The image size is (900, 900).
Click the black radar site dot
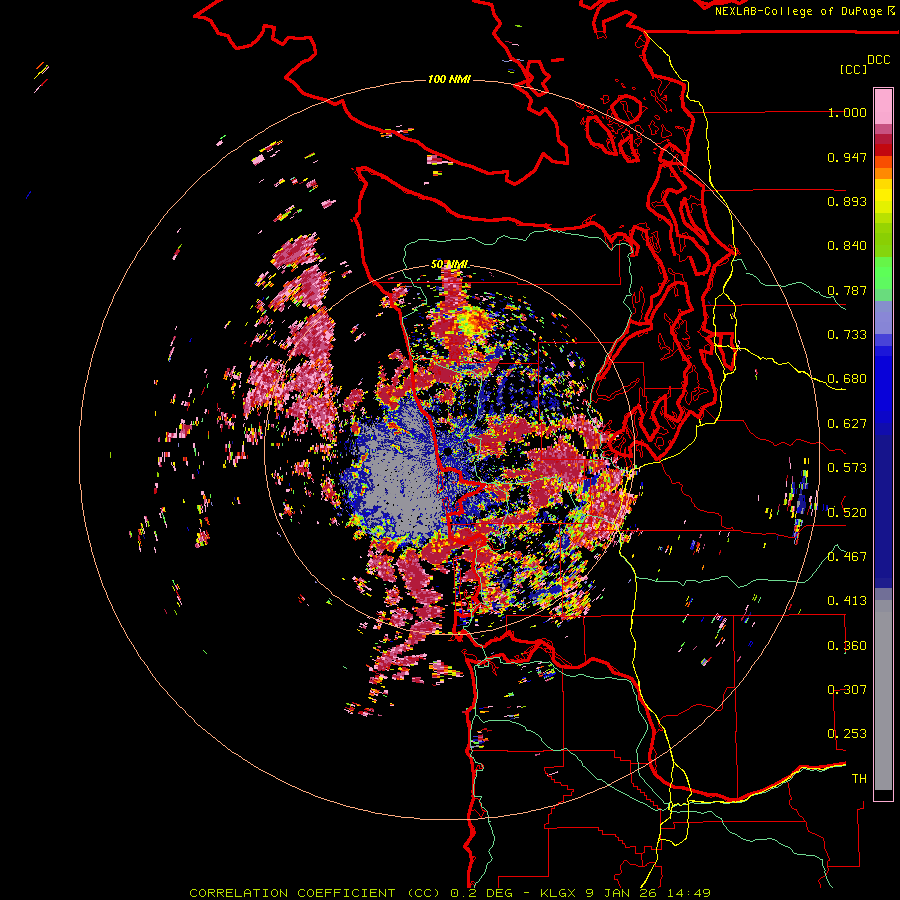pos(447,452)
